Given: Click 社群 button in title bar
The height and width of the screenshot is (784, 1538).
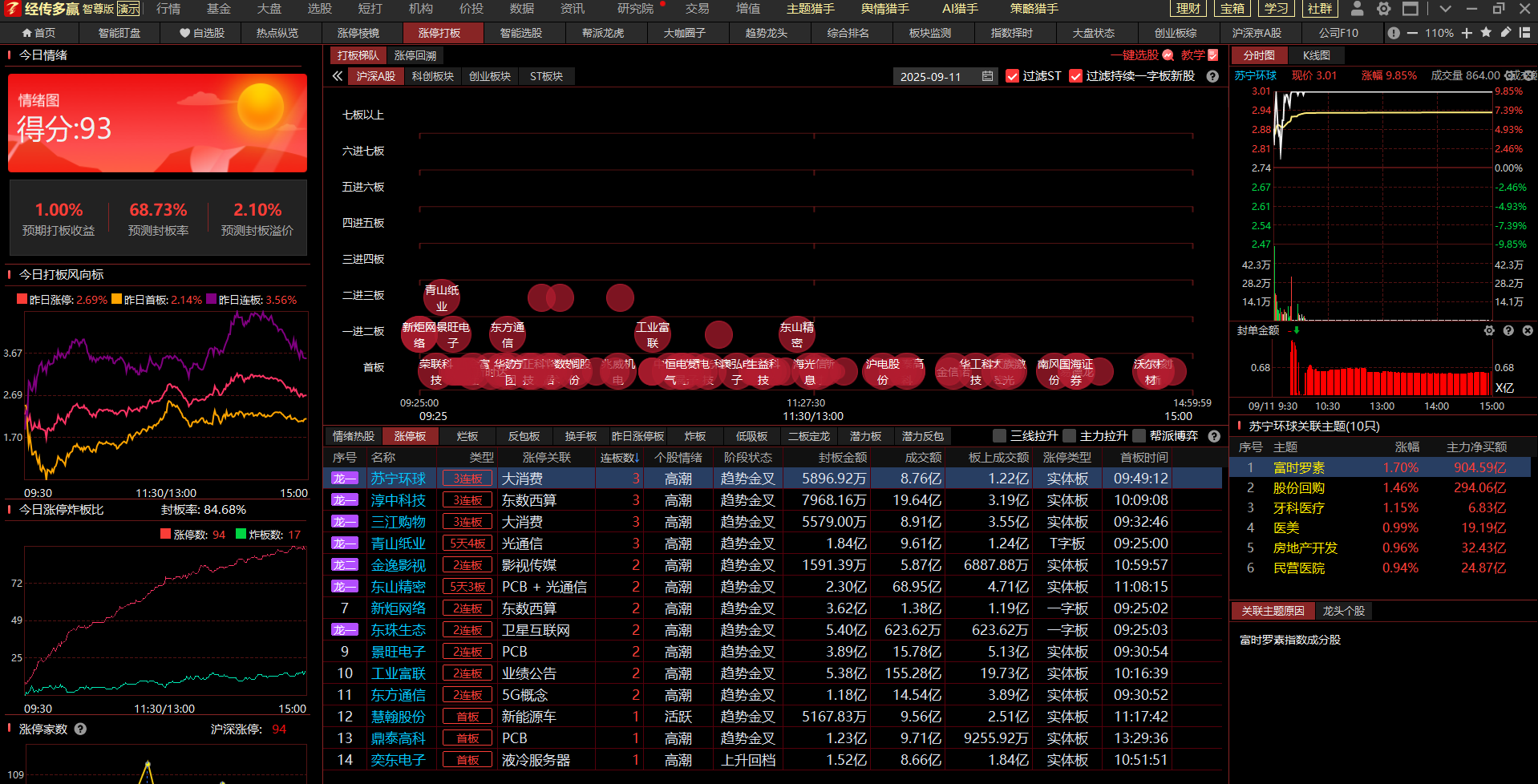Looking at the screenshot, I should pos(1320,9).
